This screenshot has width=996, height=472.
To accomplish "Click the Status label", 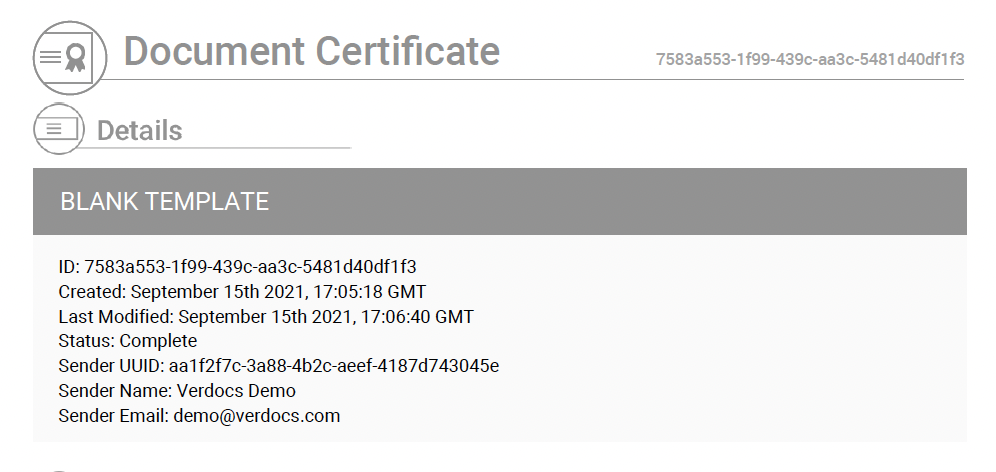I will click(x=86, y=341).
